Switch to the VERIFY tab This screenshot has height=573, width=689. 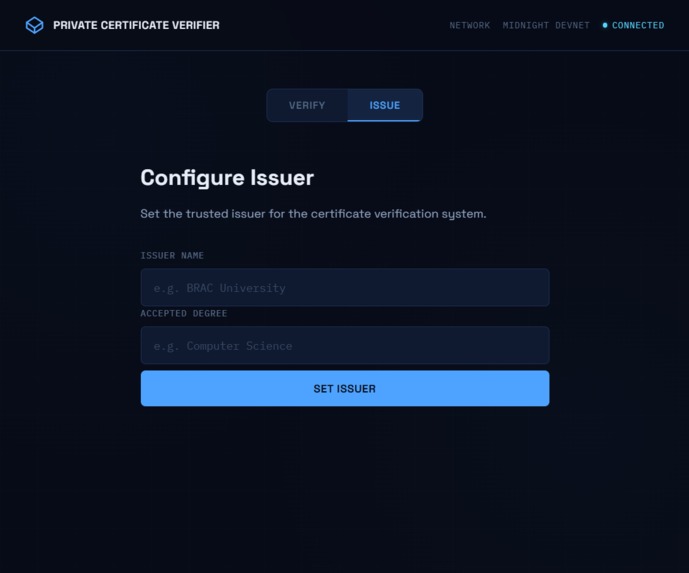pyautogui.click(x=307, y=105)
